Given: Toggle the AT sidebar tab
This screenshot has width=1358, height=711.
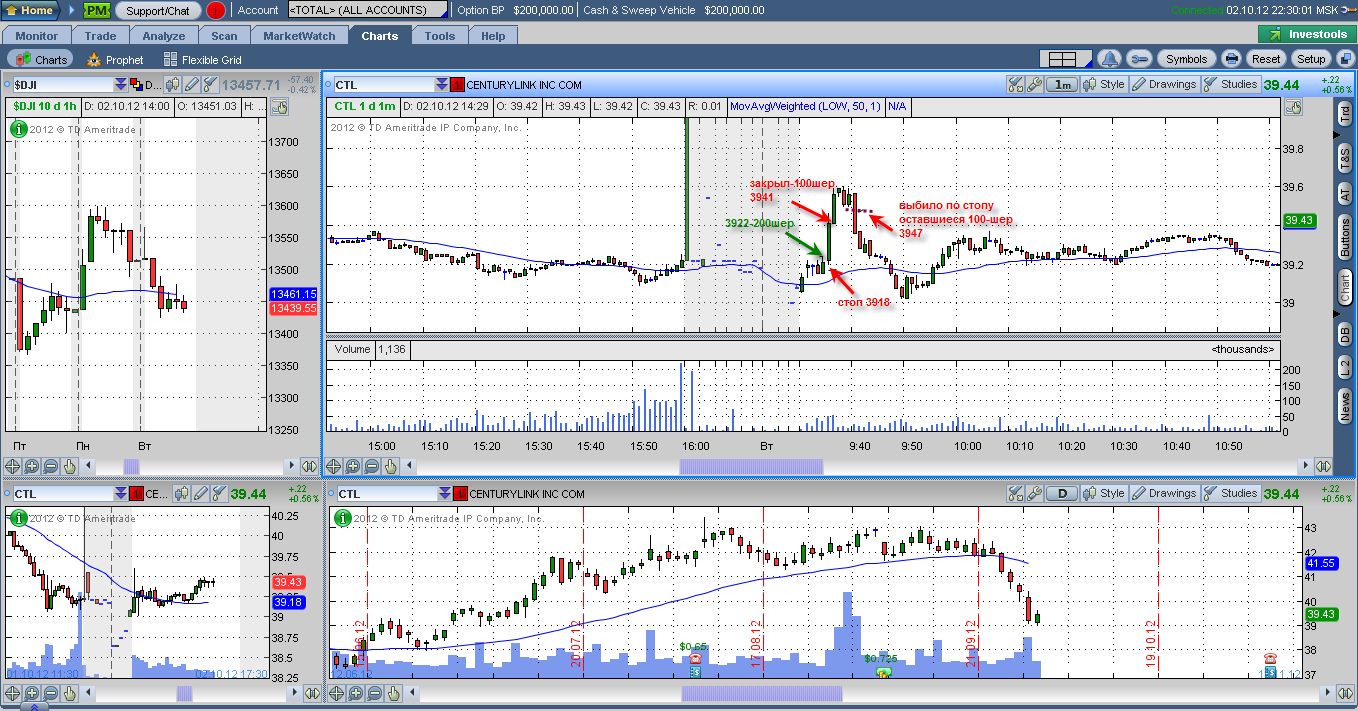Looking at the screenshot, I should (x=1344, y=194).
